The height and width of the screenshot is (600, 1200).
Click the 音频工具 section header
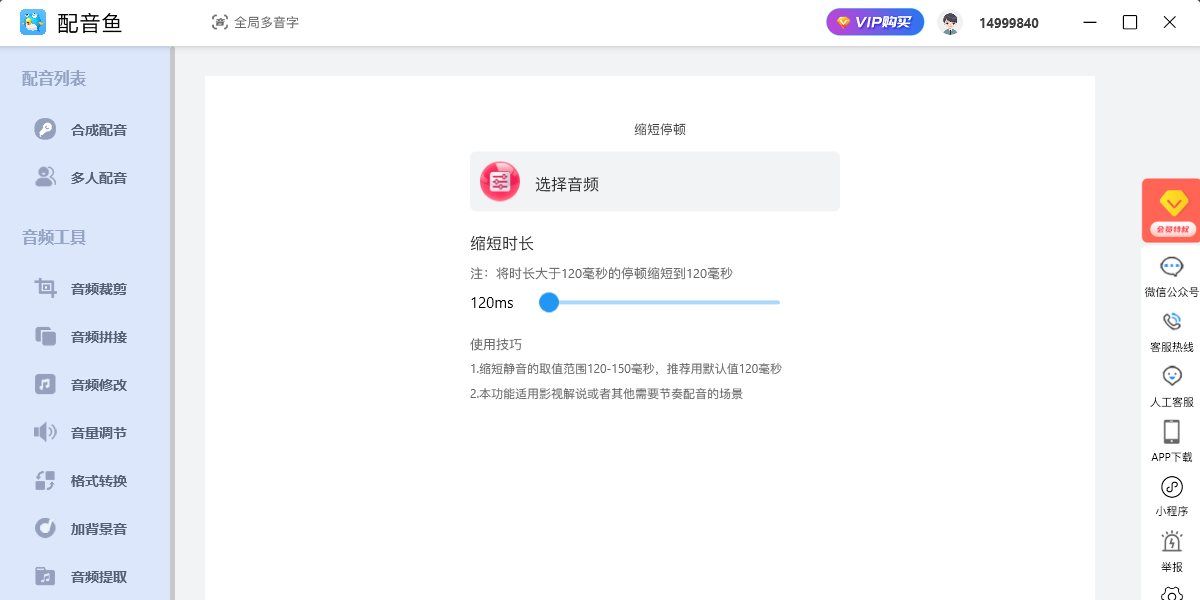[54, 237]
